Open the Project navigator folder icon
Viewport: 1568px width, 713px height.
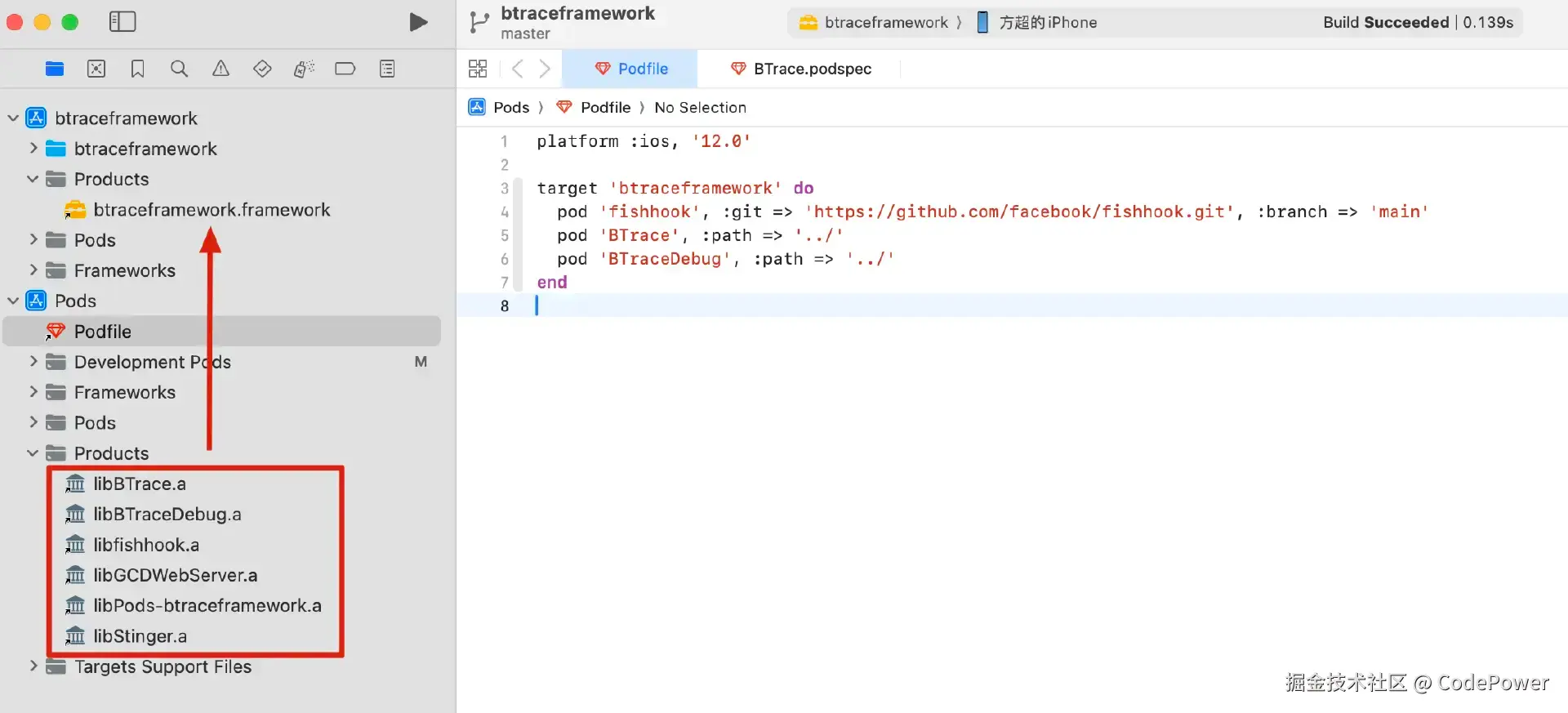55,69
